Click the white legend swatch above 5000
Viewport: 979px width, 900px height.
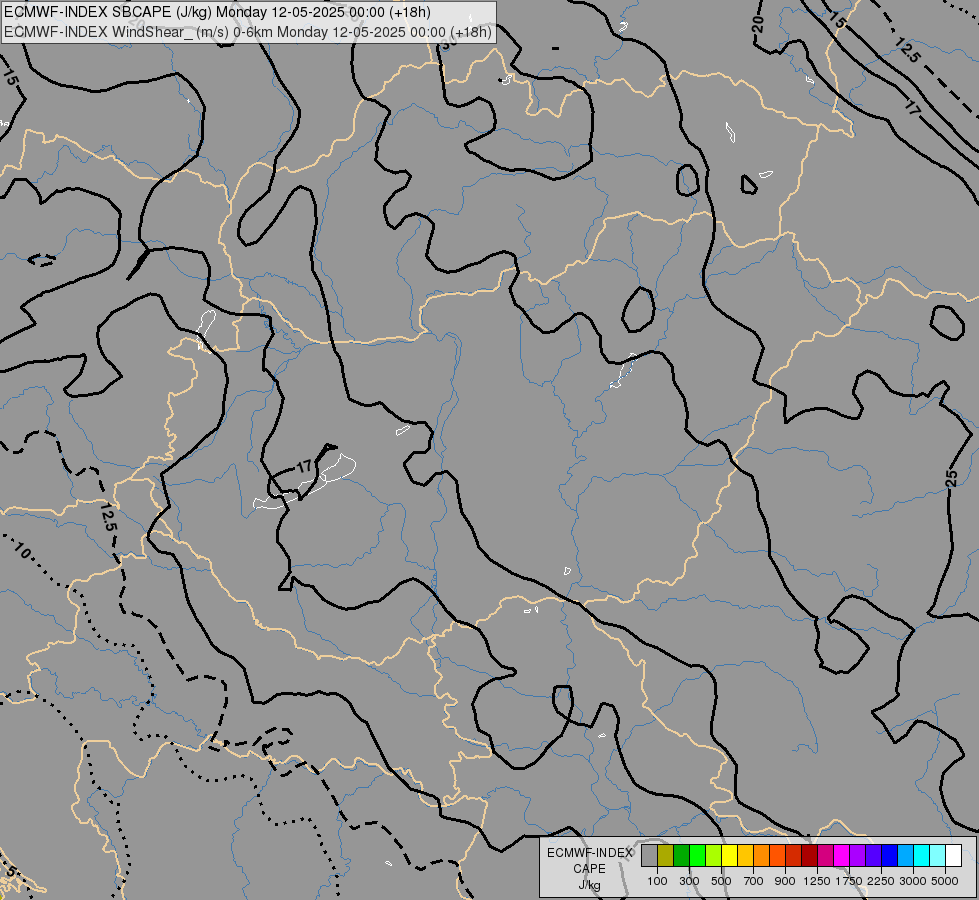coord(953,855)
